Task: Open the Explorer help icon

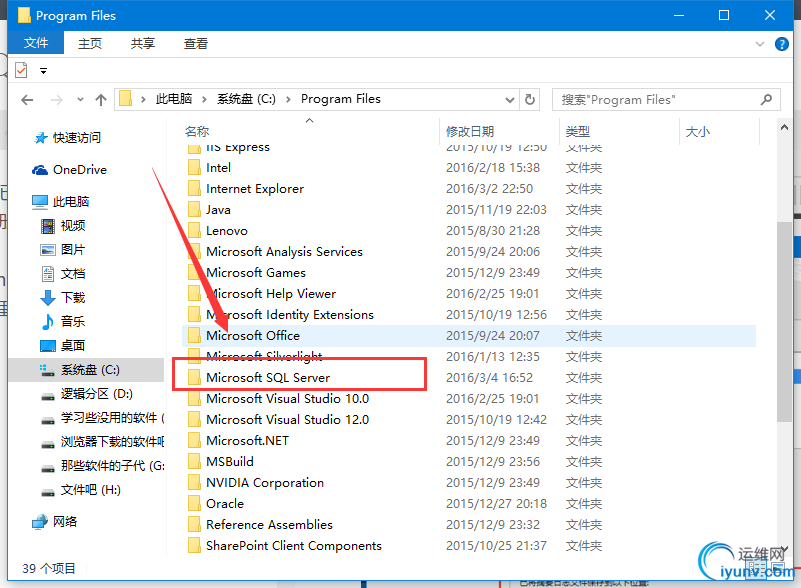Action: click(782, 44)
